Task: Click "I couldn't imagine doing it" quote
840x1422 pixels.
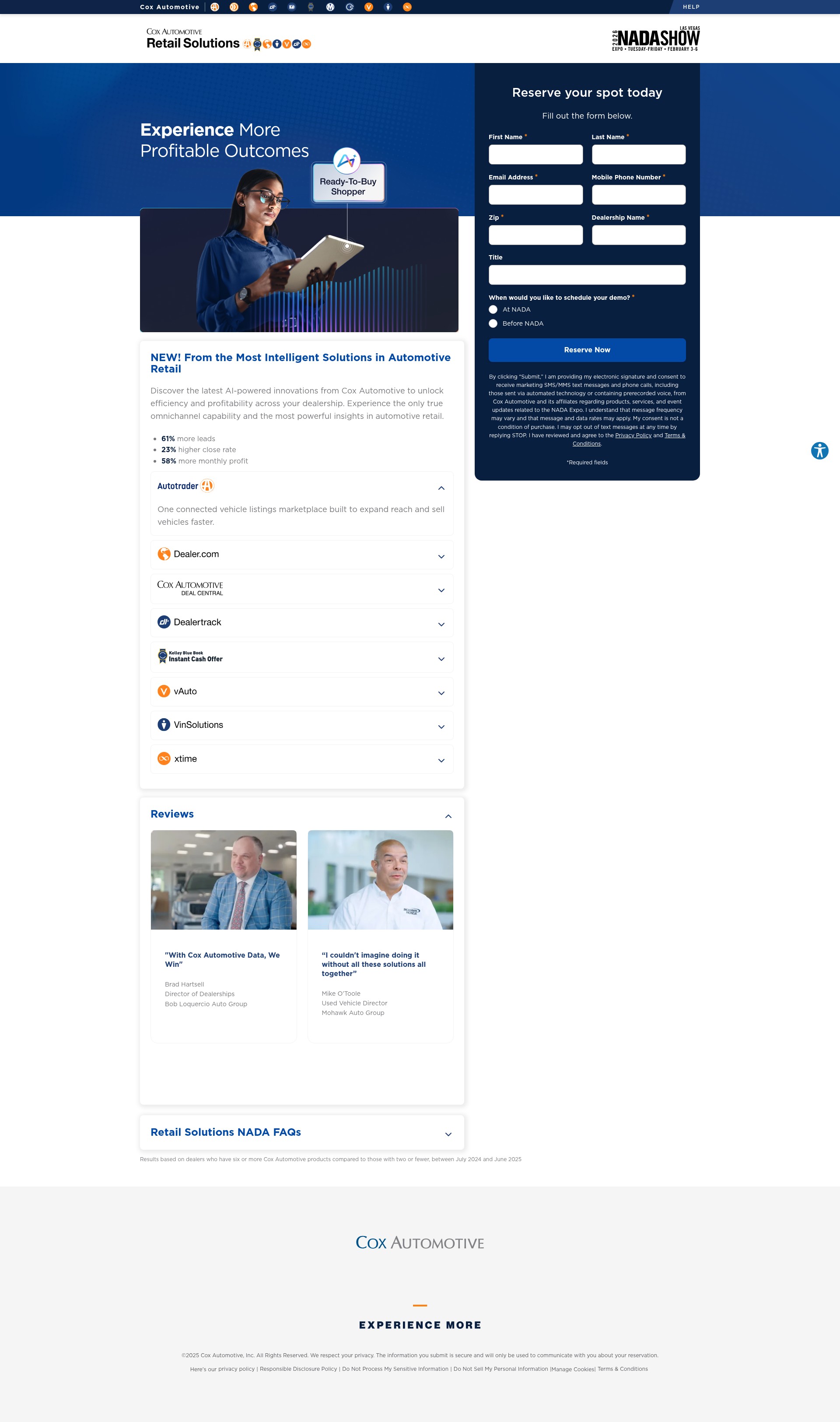Action: click(x=374, y=965)
